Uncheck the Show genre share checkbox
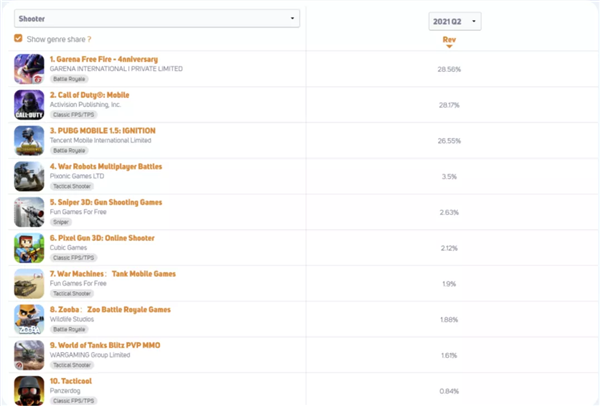Image resolution: width=600 pixels, height=406 pixels. pyautogui.click(x=18, y=38)
